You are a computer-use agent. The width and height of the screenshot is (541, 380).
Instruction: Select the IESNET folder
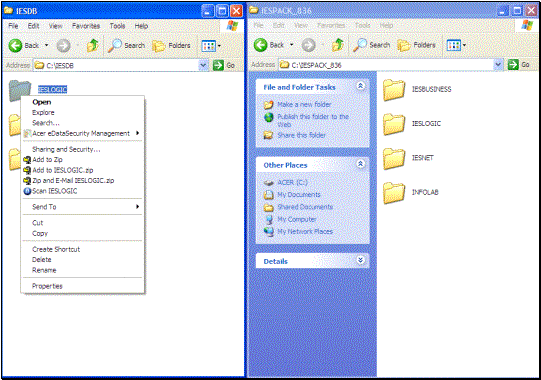[409, 158]
